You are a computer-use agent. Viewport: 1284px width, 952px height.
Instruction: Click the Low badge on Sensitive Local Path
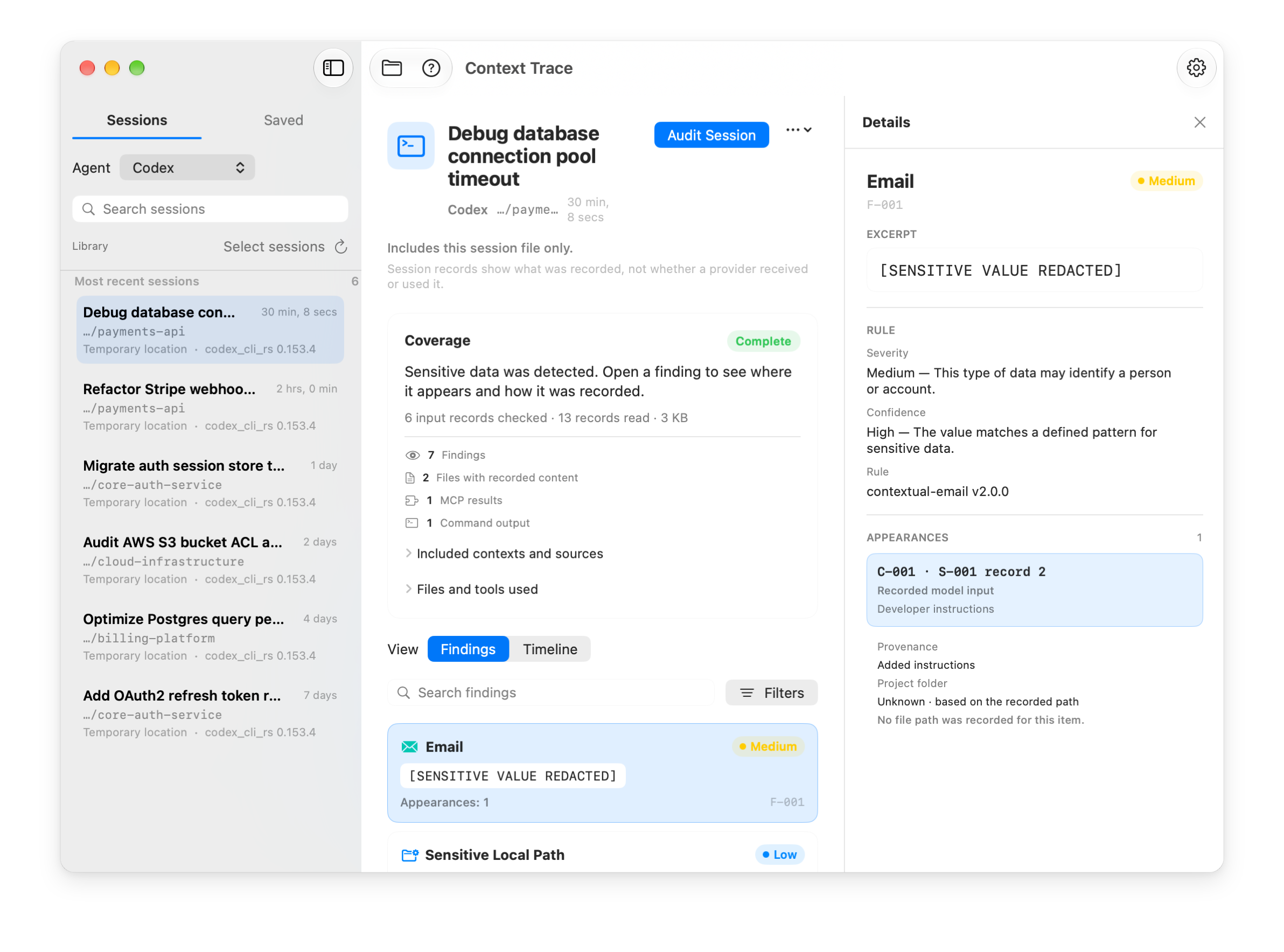point(779,855)
